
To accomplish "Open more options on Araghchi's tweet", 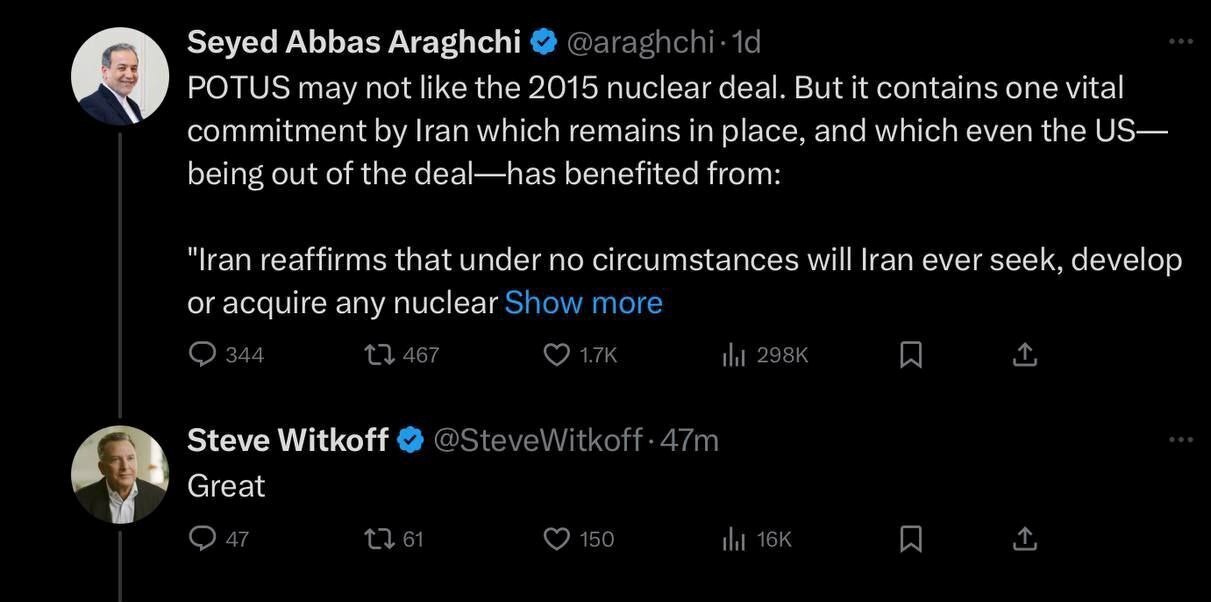I will click(1181, 42).
